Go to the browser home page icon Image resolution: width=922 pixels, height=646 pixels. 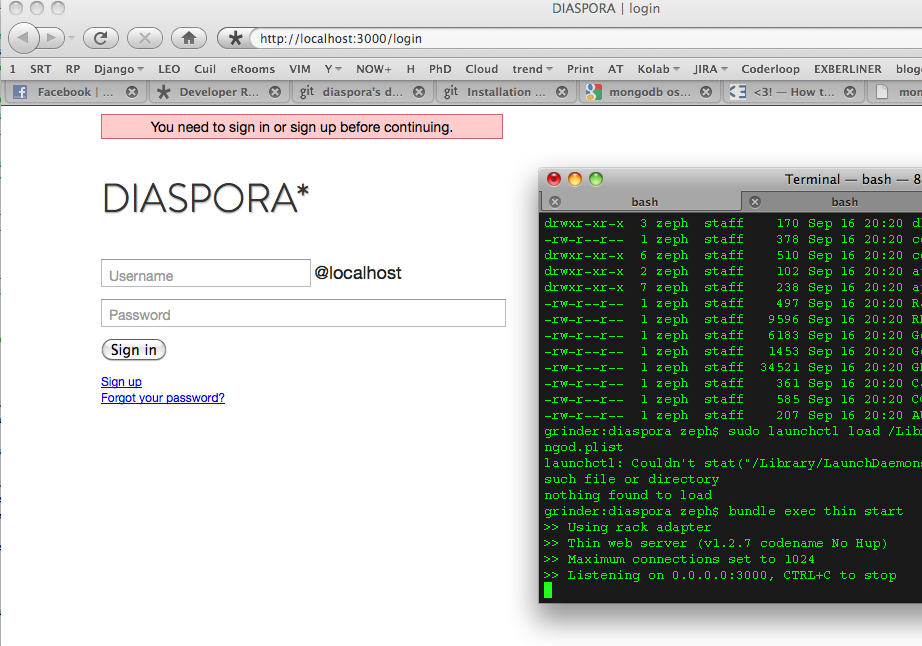189,38
